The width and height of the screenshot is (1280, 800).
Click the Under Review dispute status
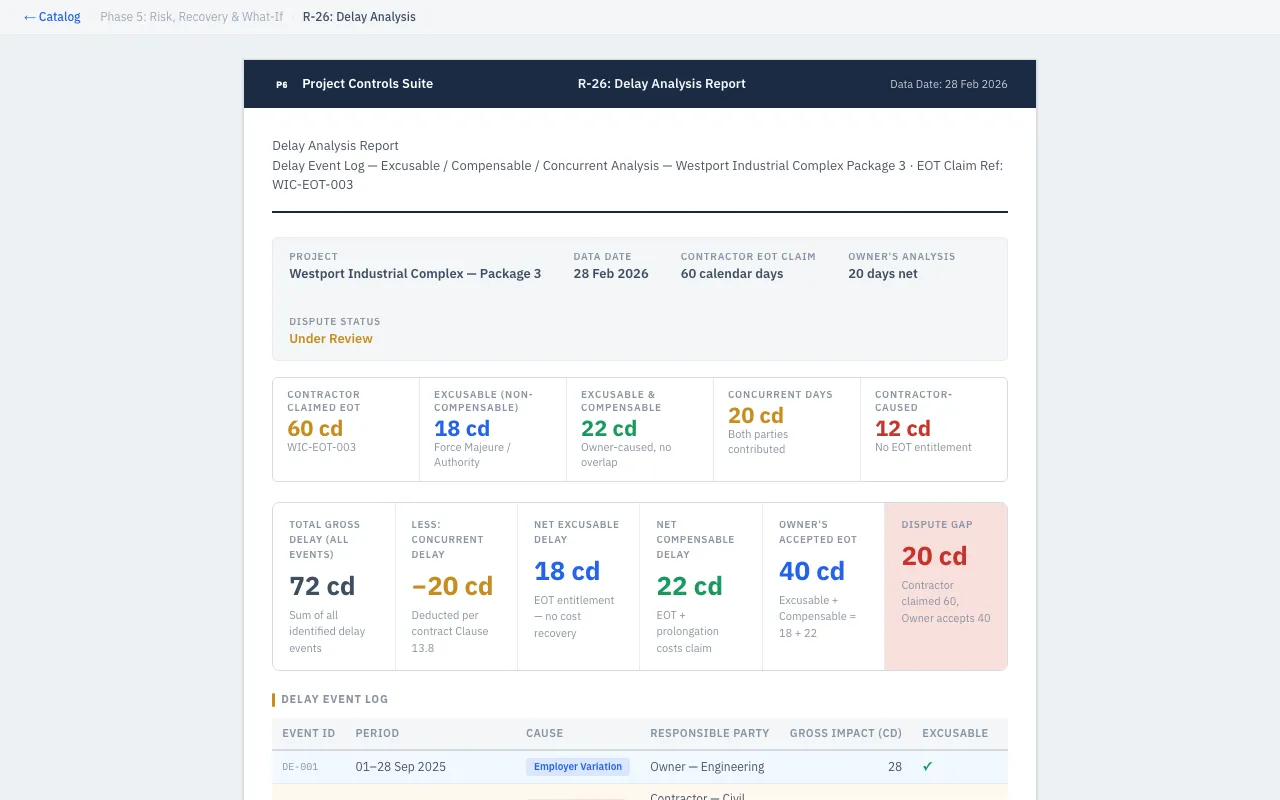[331, 339]
